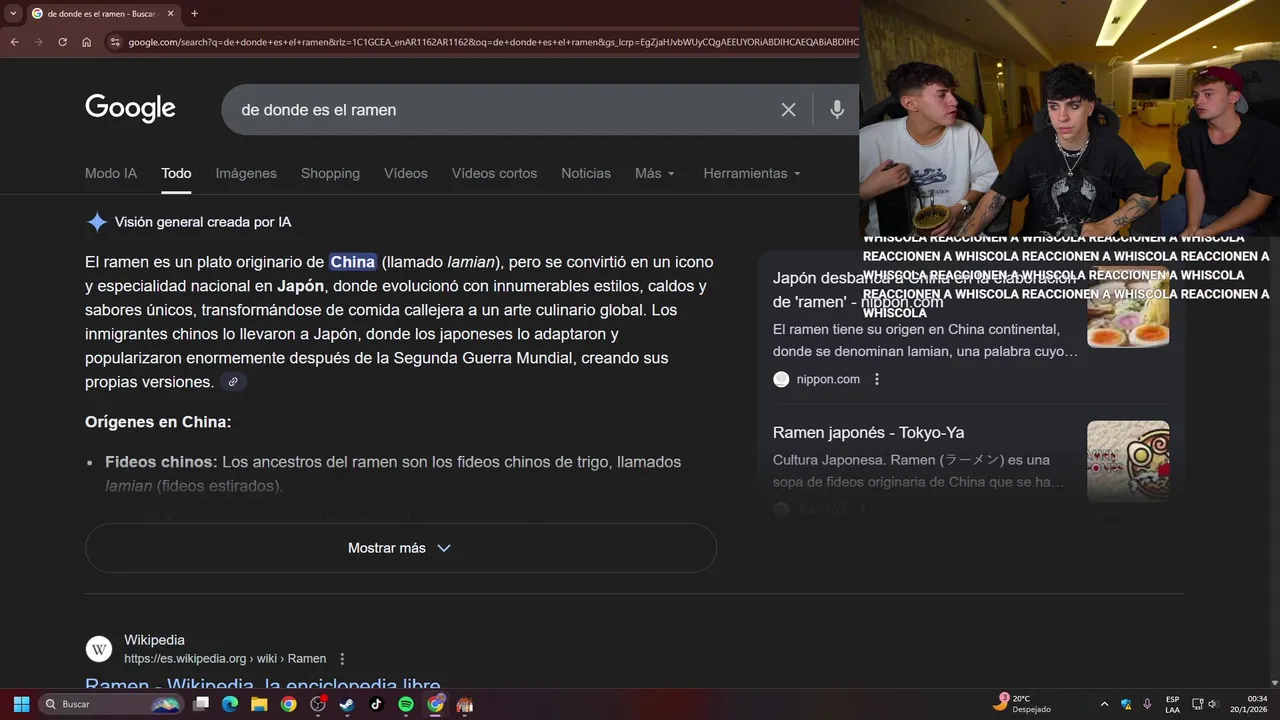The height and width of the screenshot is (720, 1280).
Task: Clear the search query with the X
Action: [788, 110]
